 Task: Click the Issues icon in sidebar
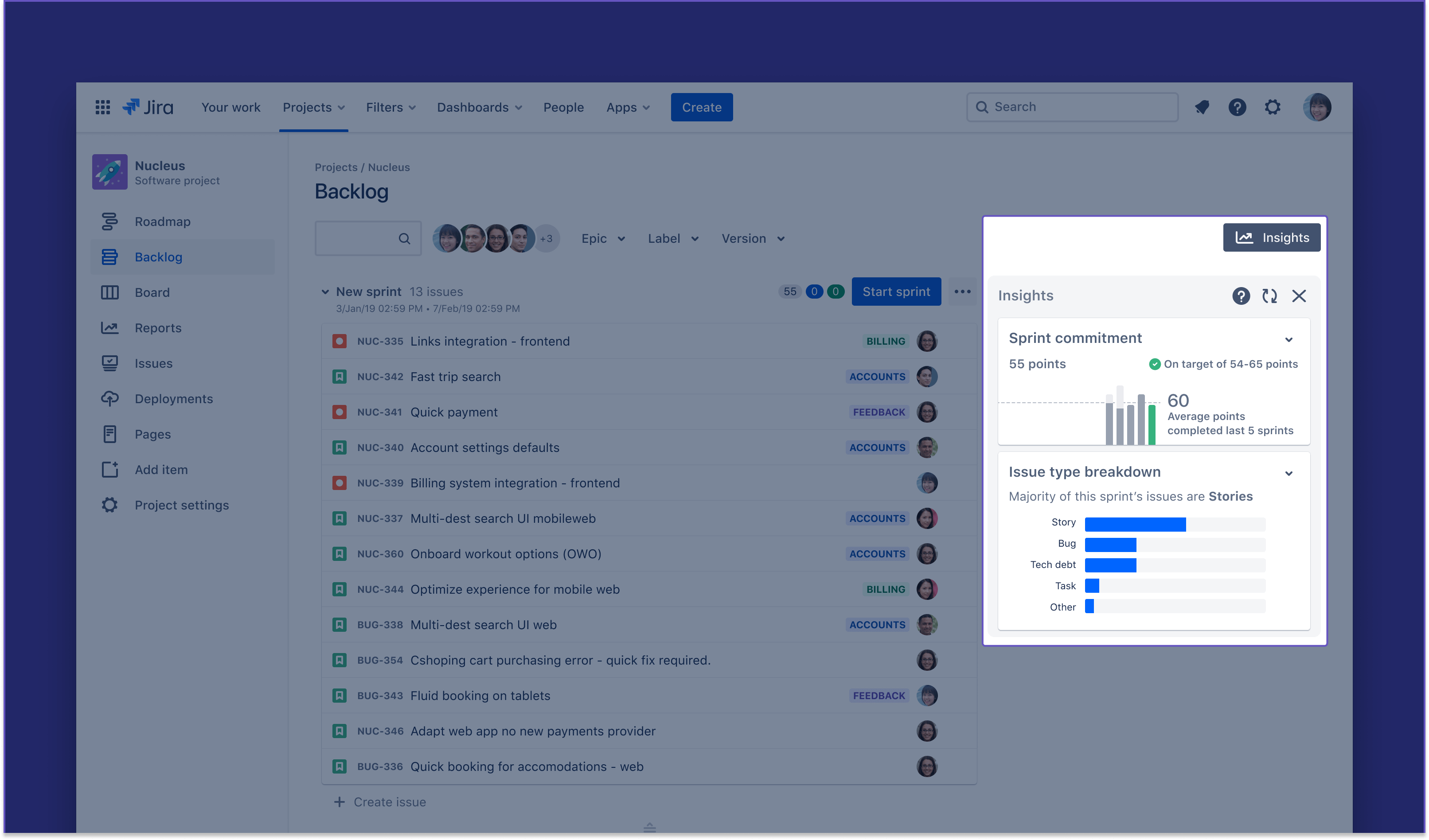click(109, 362)
